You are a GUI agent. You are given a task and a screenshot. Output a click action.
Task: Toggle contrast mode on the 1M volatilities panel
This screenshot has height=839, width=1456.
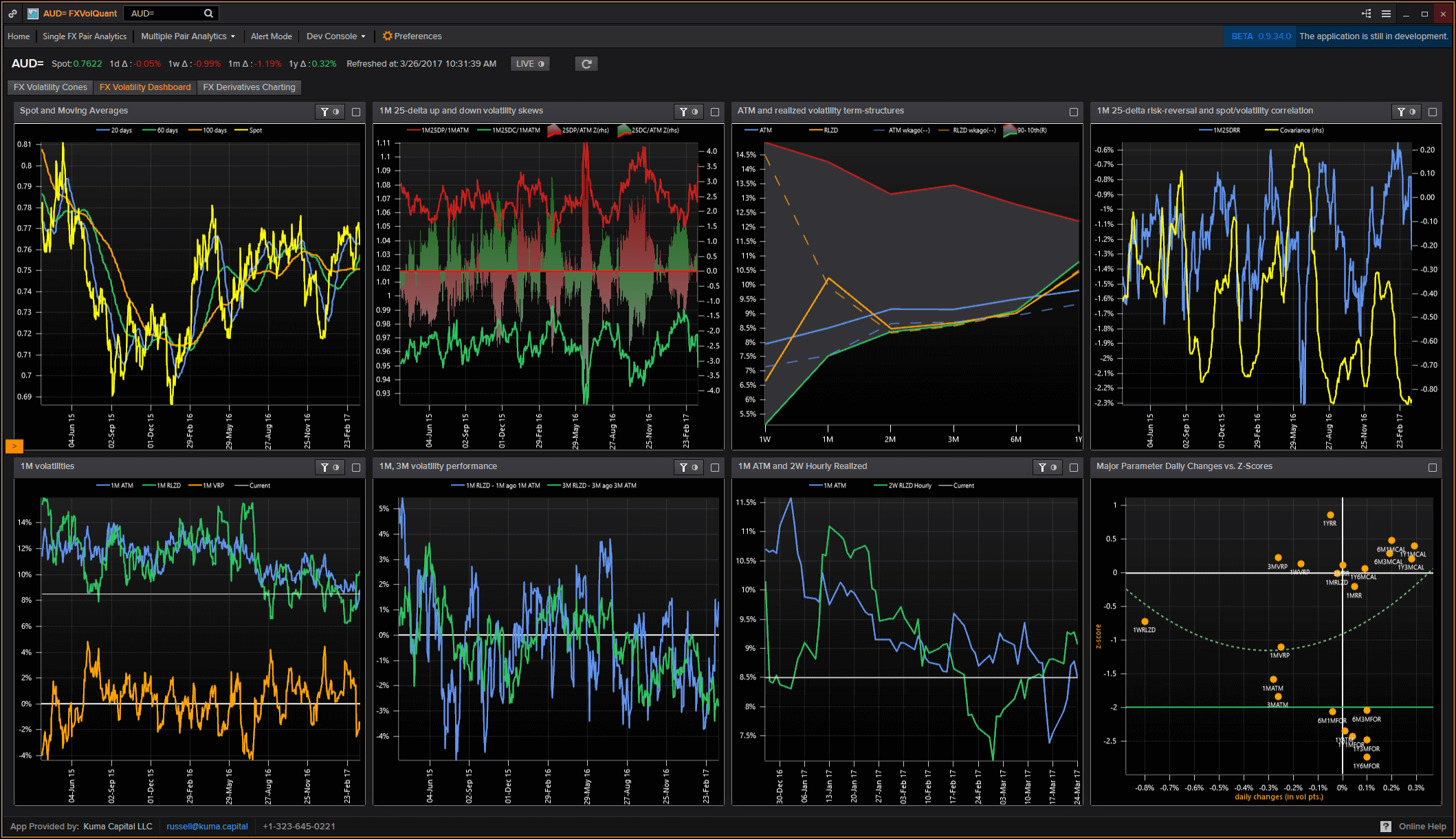pyautogui.click(x=335, y=467)
